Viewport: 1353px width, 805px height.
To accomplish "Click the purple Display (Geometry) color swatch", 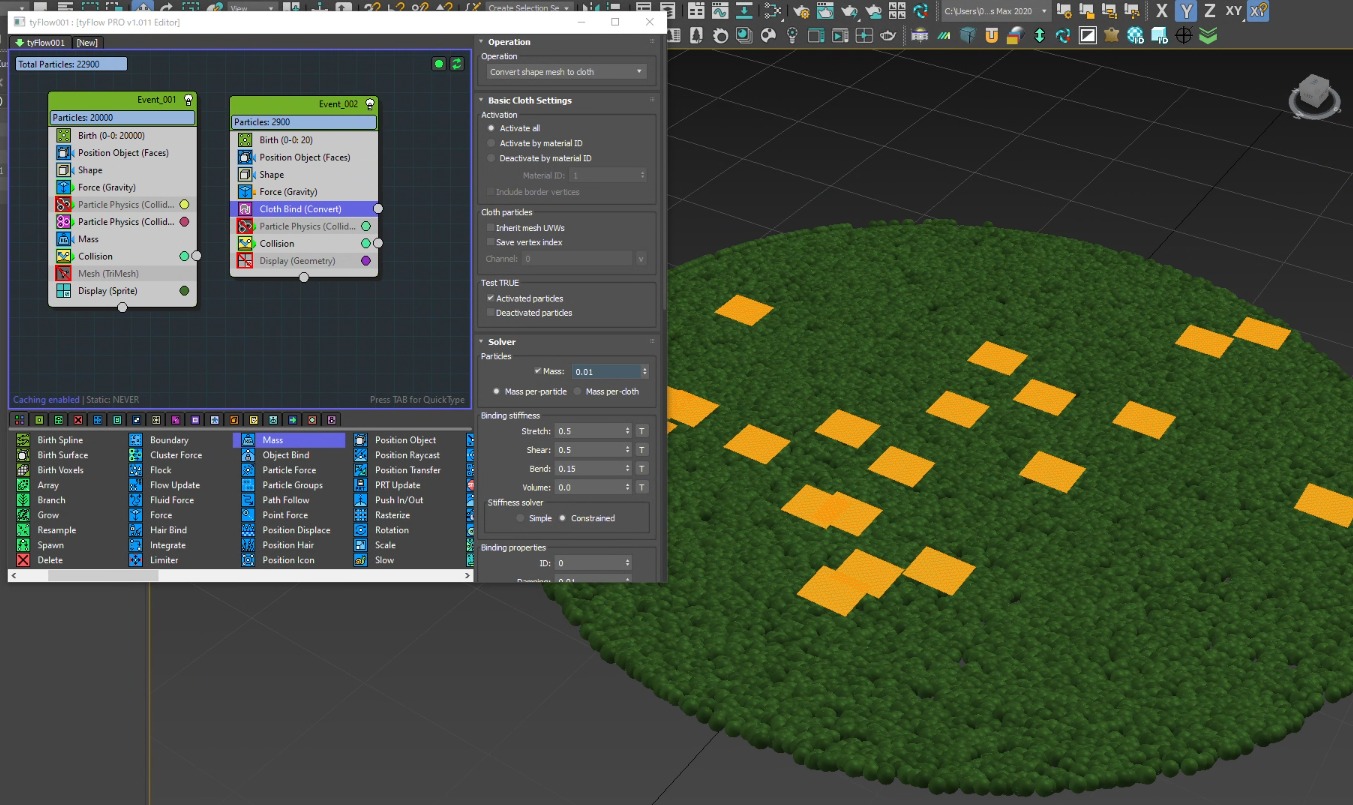I will pos(366,261).
